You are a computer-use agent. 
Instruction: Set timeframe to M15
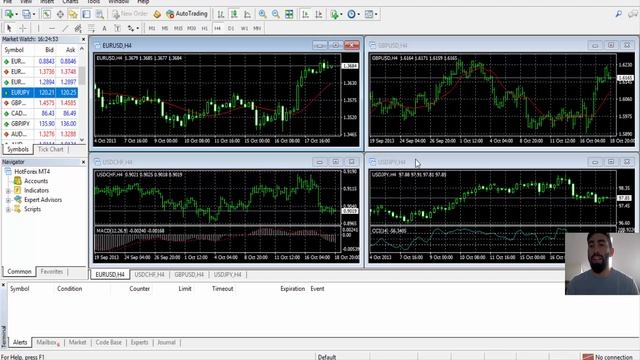pos(178,28)
